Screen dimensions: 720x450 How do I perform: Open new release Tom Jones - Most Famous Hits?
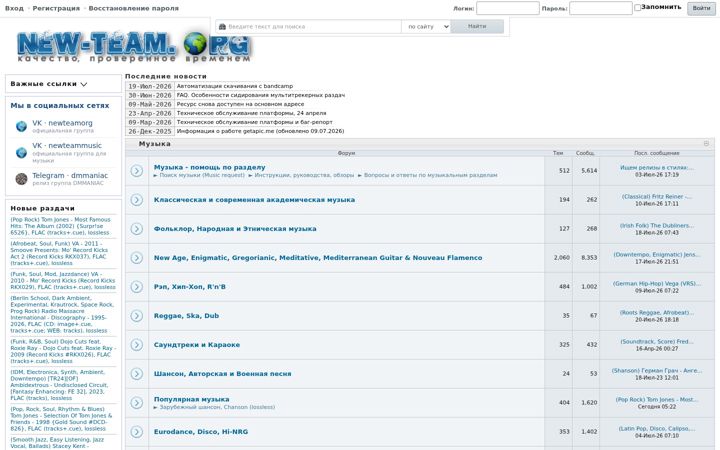click(60, 226)
